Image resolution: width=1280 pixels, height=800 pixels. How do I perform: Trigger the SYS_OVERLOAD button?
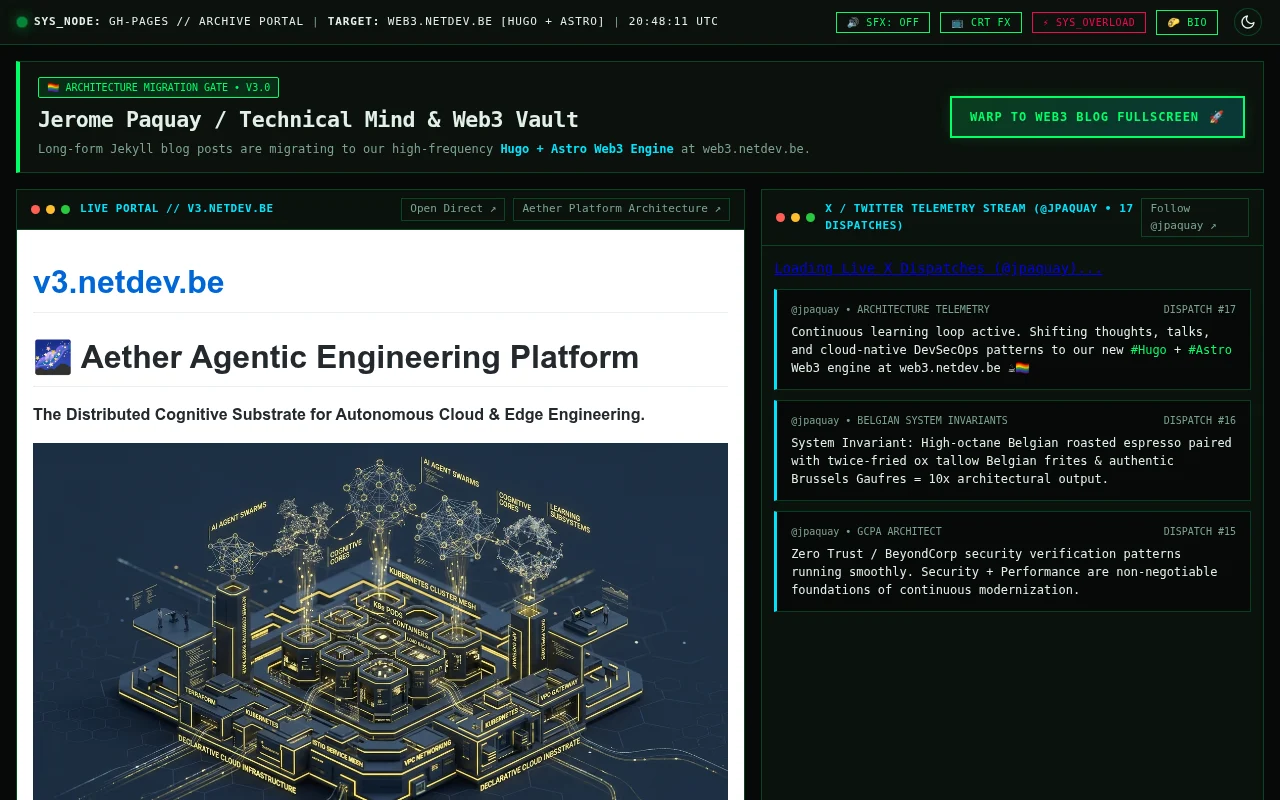tap(1089, 22)
